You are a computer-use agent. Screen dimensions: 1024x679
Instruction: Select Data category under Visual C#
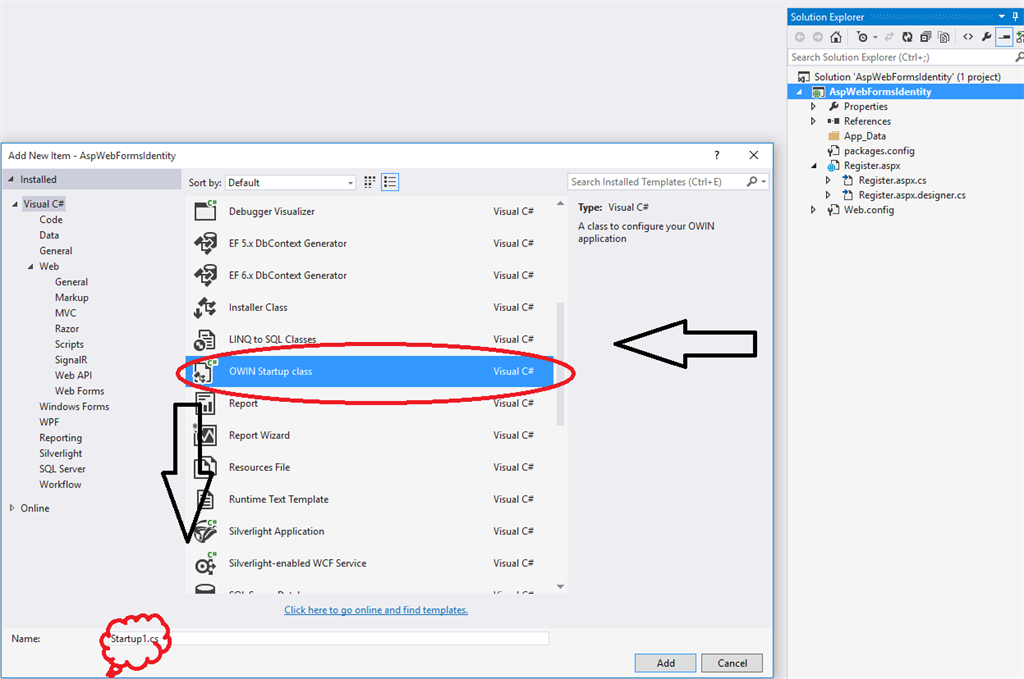click(49, 236)
